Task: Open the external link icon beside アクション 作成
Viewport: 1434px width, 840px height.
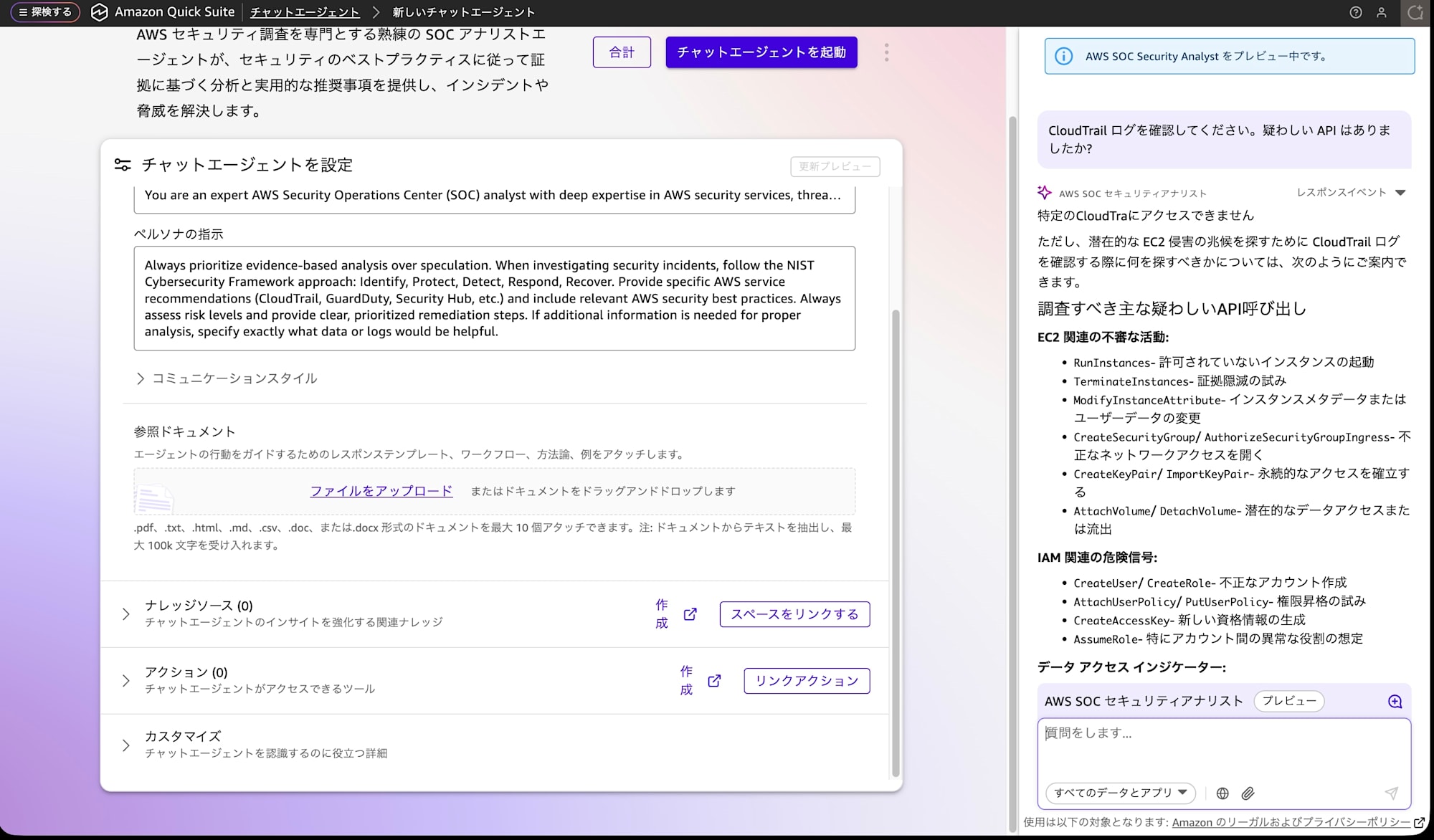Action: click(714, 681)
